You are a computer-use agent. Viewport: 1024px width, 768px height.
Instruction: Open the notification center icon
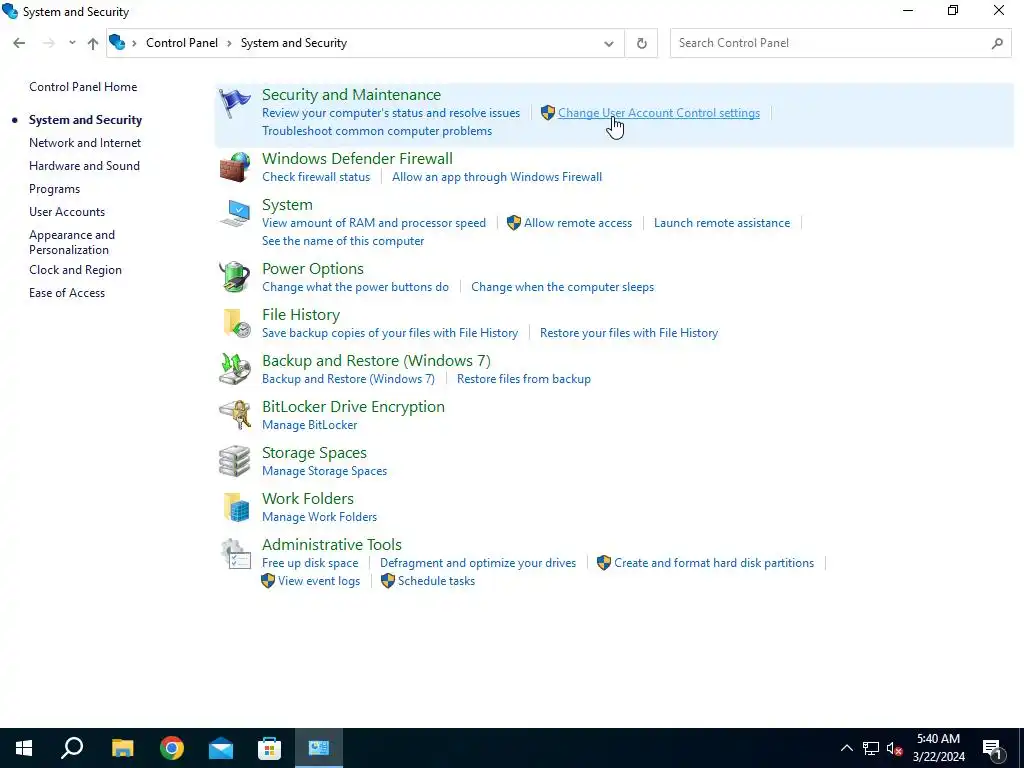pyautogui.click(x=993, y=748)
